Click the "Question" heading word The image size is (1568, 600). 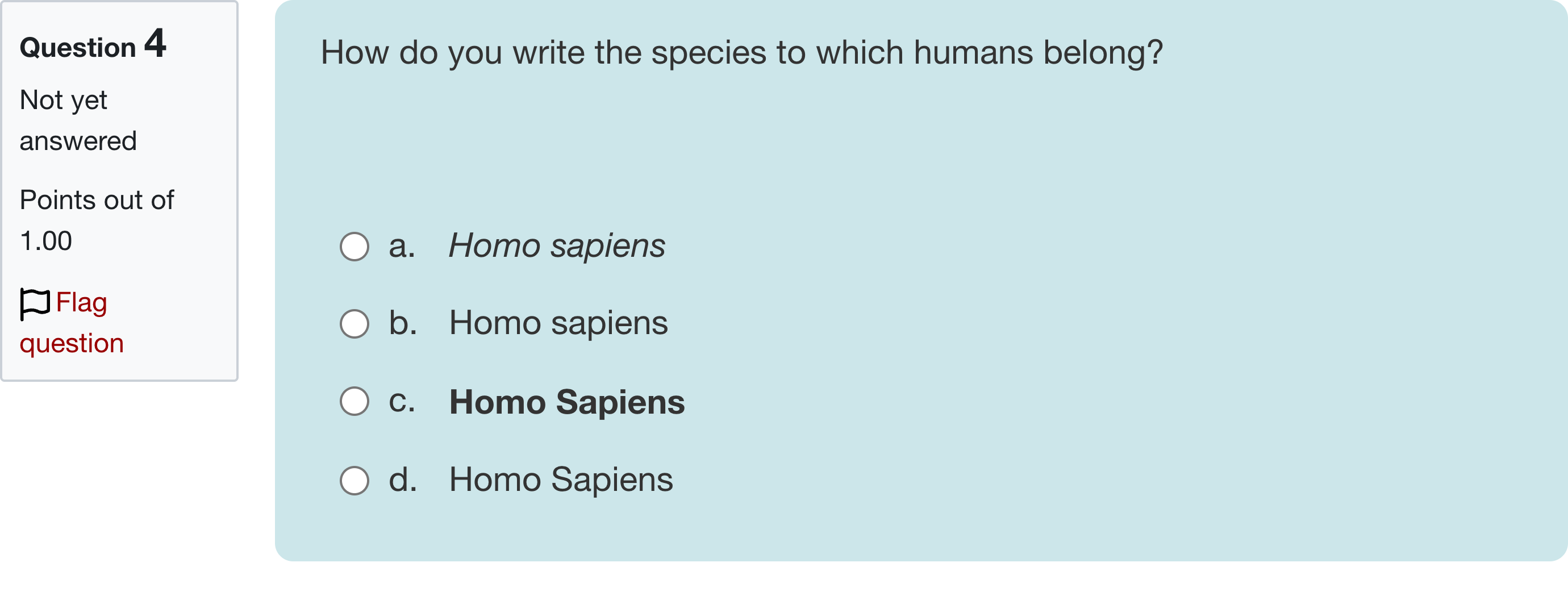77,48
